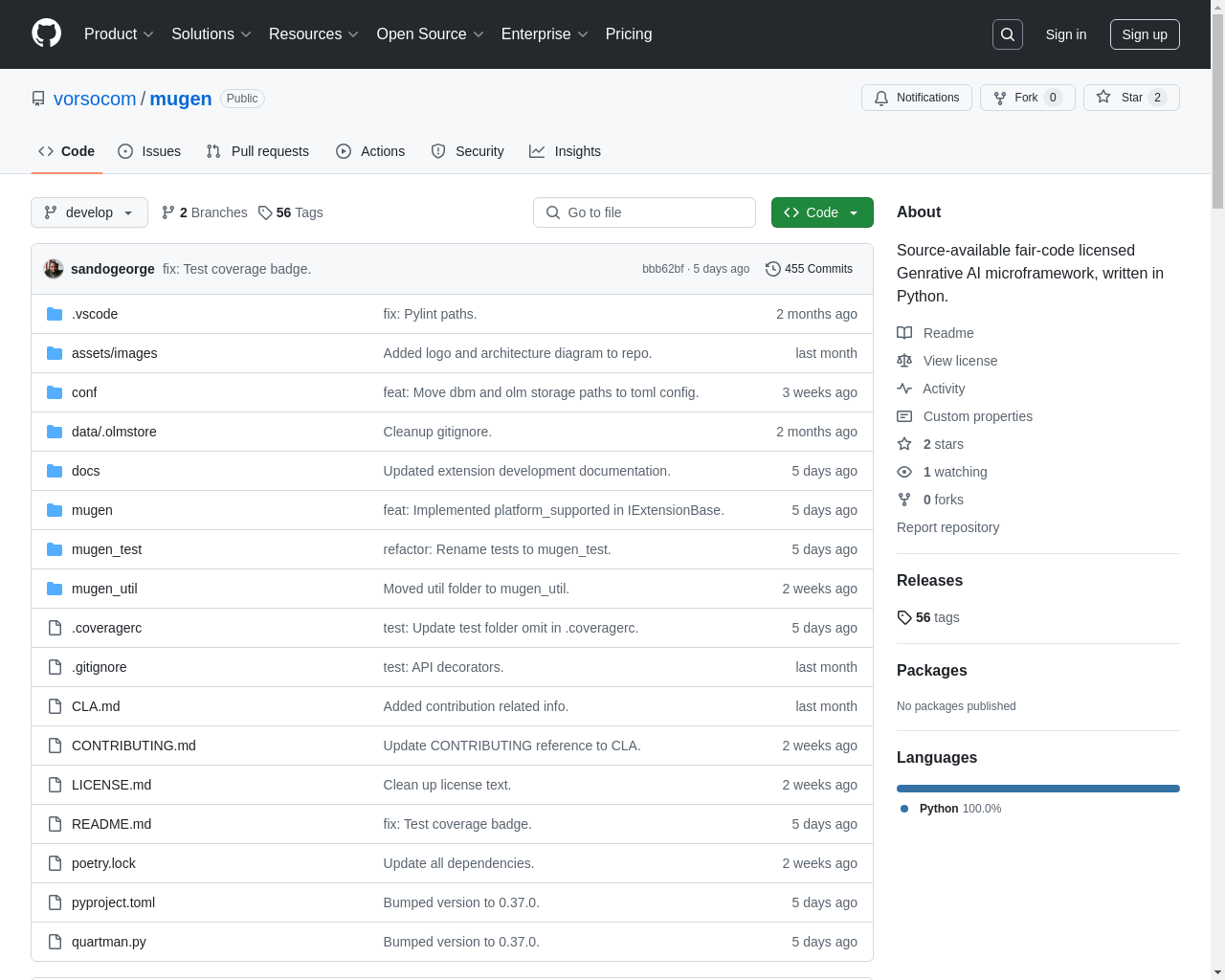The height and width of the screenshot is (980, 1225).
Task: Expand the Solutions menu
Action: point(212,34)
